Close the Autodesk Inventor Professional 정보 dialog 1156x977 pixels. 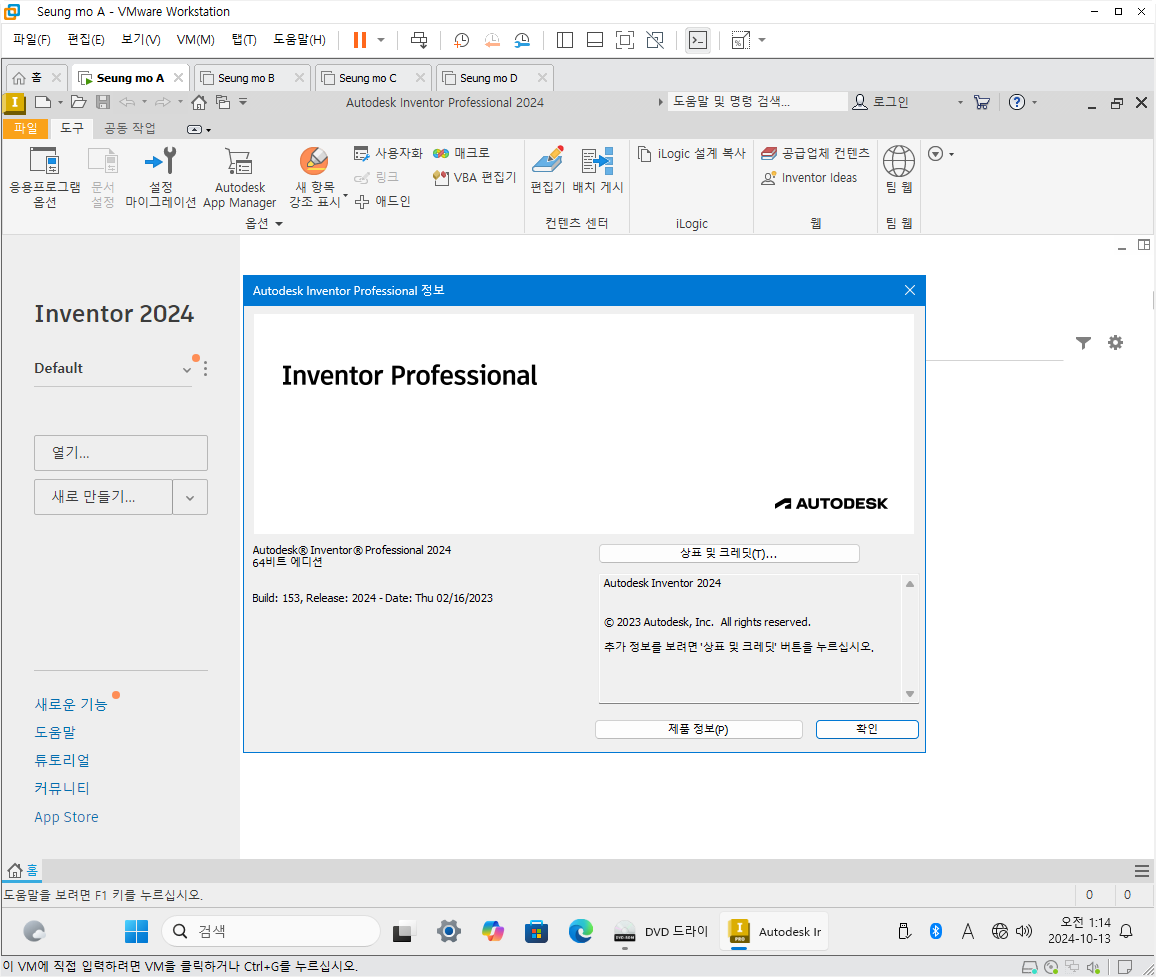910,291
